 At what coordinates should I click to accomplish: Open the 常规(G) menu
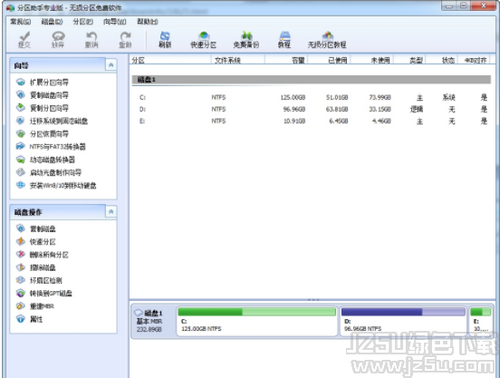[20, 22]
